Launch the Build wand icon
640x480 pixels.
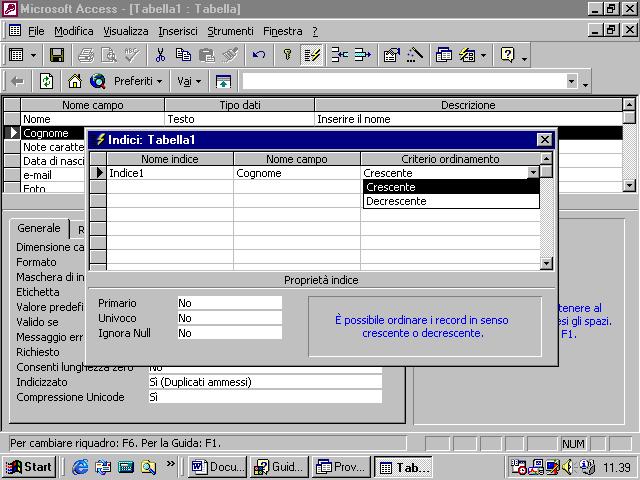click(x=415, y=55)
